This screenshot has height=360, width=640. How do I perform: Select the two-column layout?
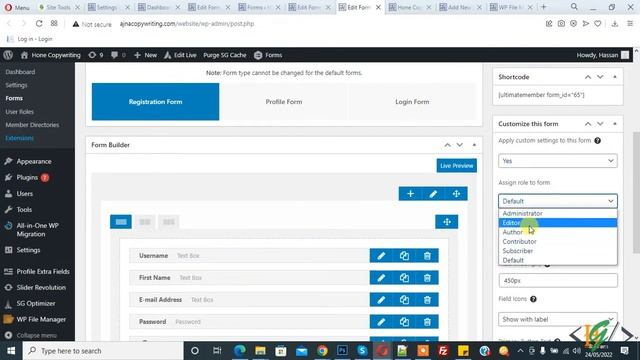pos(145,222)
